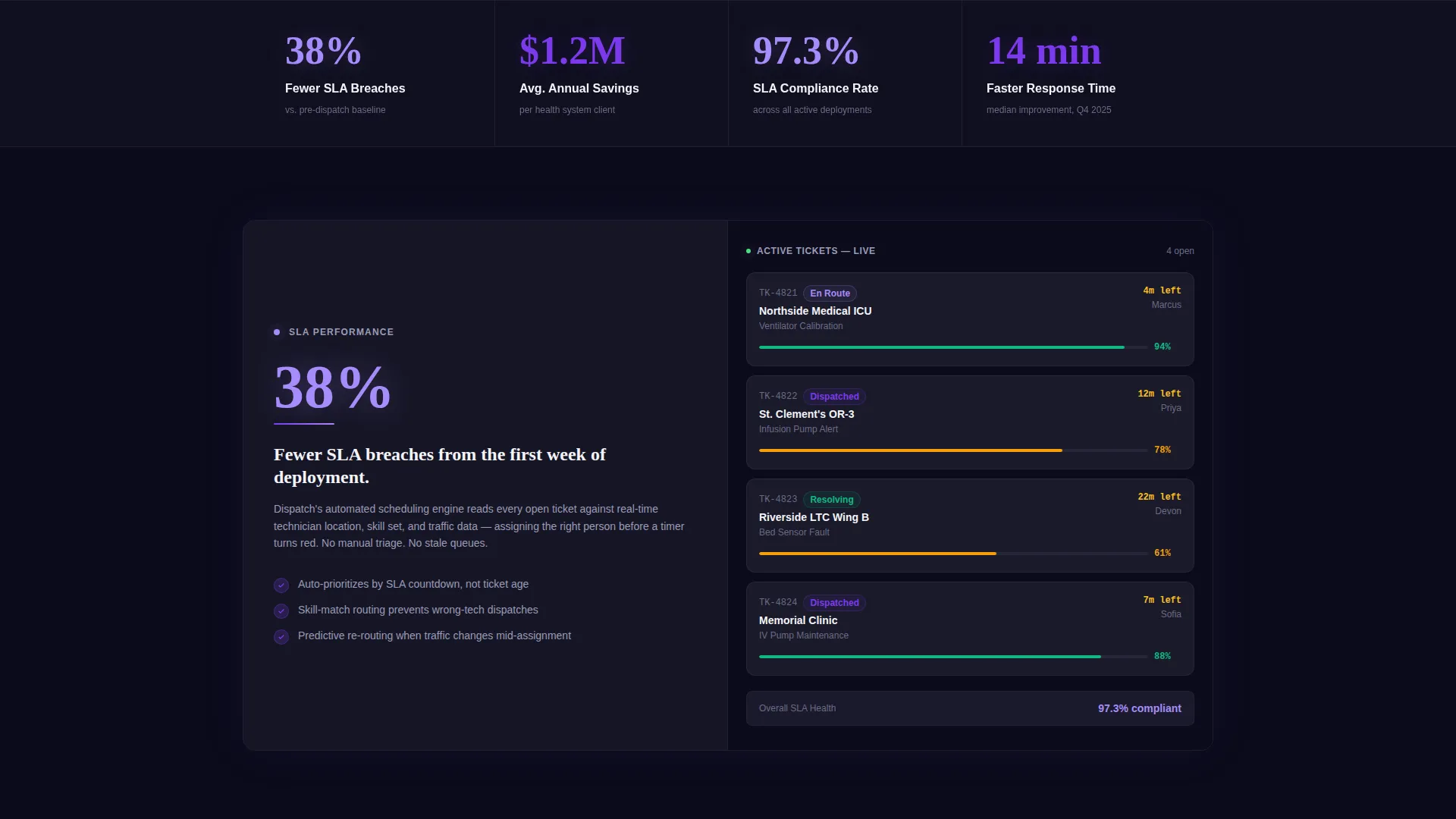Click the 4 open ticket count
The height and width of the screenshot is (819, 1456).
coord(1180,251)
